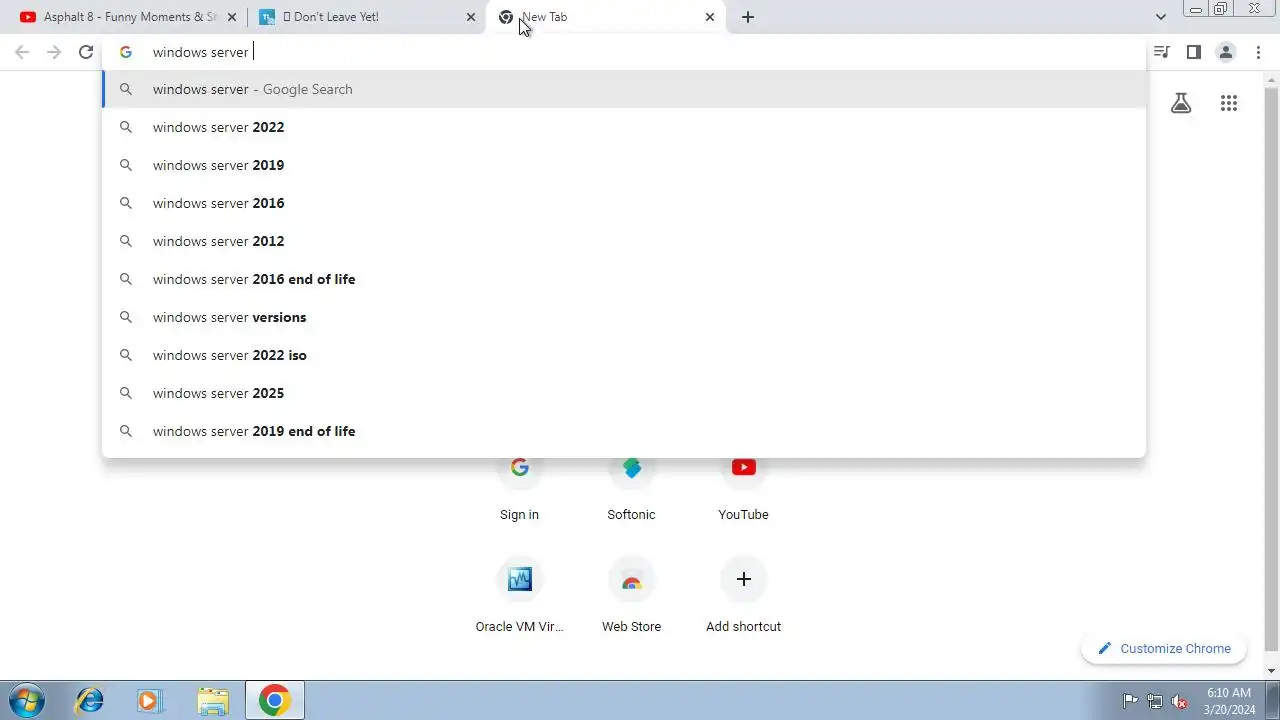Select windows server 2022 iso suggestion
This screenshot has width=1280, height=720.
[x=624, y=355]
